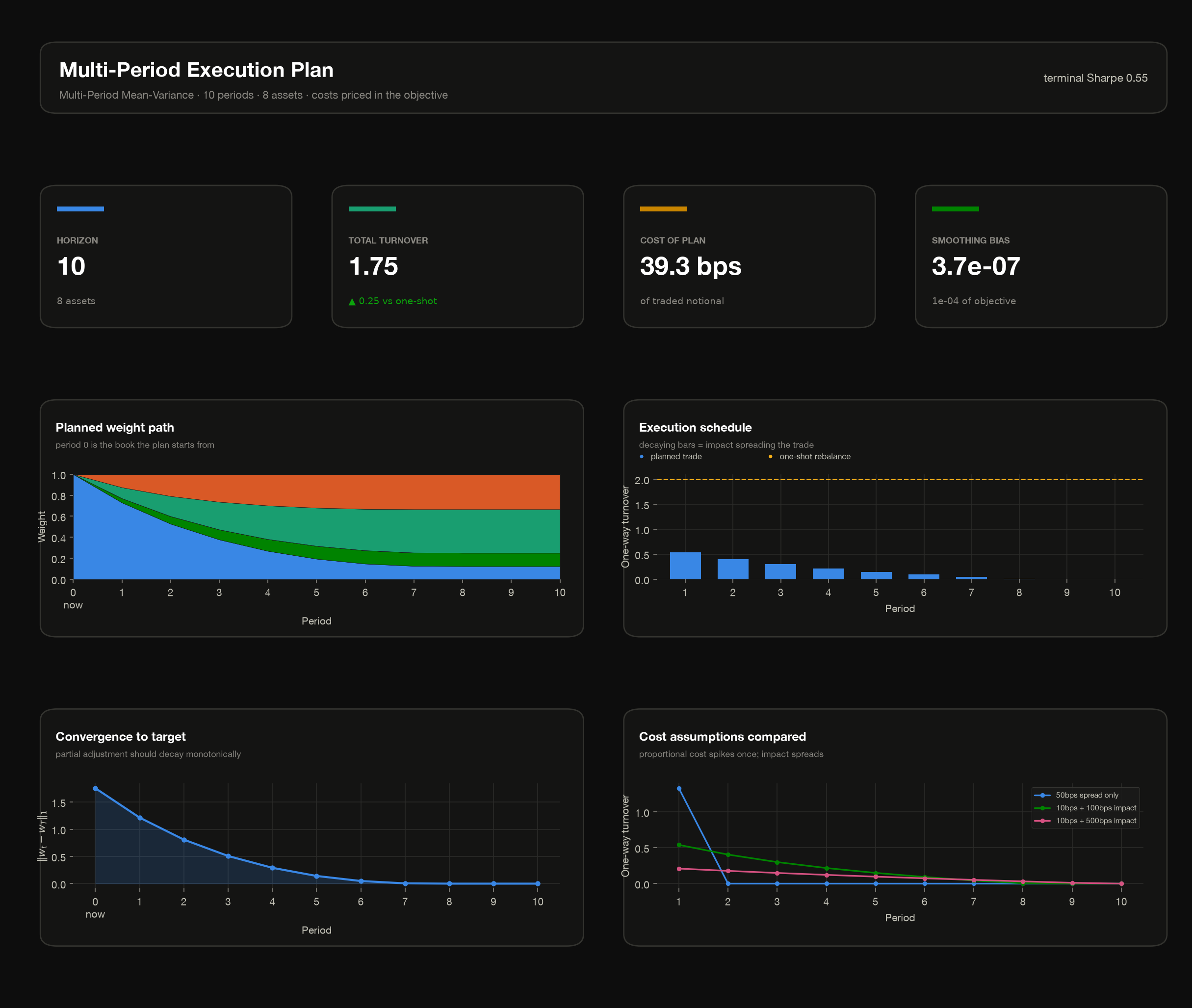Click the period 0 is the book subtitle
The width and height of the screenshot is (1192, 1008).
[135, 444]
